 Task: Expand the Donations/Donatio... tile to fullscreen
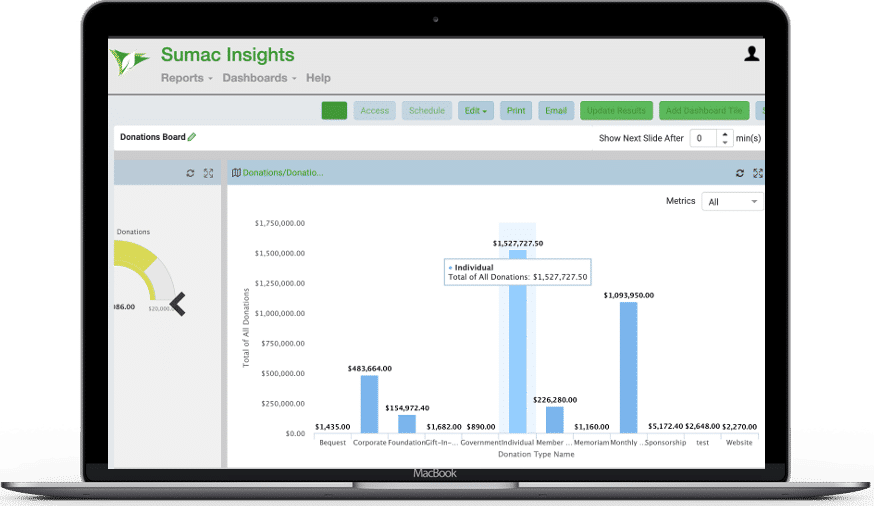pyautogui.click(x=758, y=173)
